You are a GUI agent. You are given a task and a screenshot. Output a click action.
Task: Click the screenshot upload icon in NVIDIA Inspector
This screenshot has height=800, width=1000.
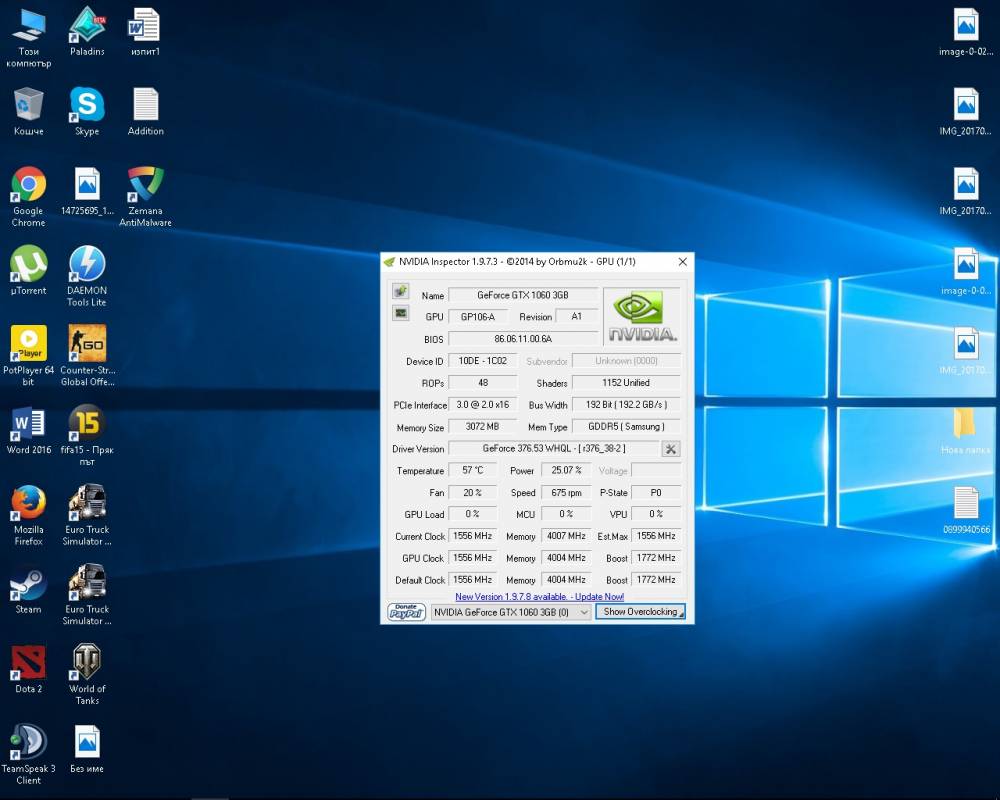(401, 292)
